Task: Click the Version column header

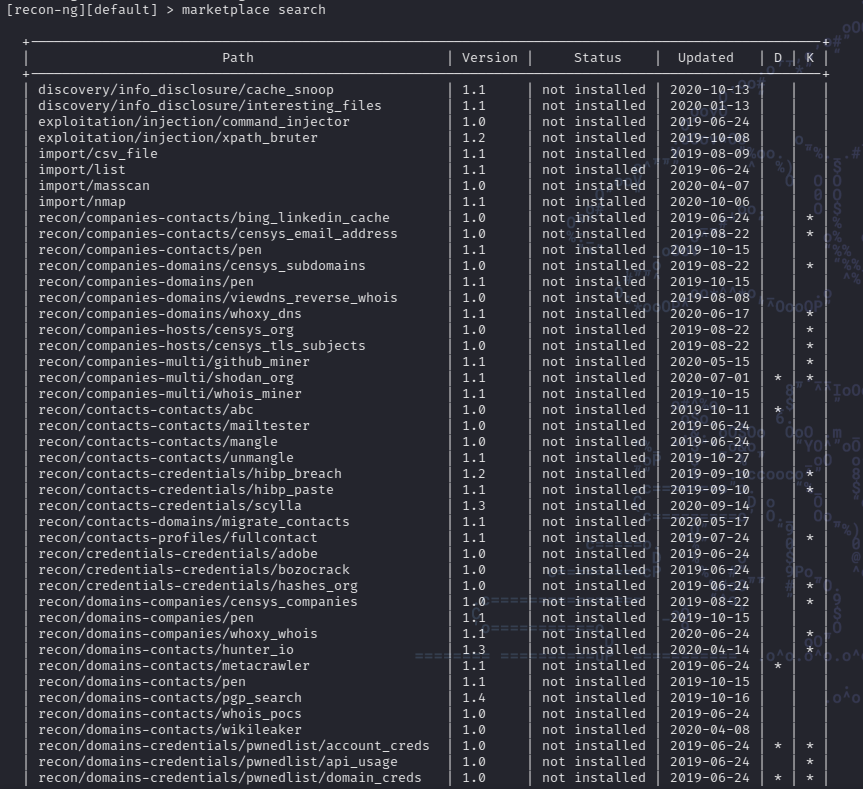Action: pyautogui.click(x=490, y=58)
